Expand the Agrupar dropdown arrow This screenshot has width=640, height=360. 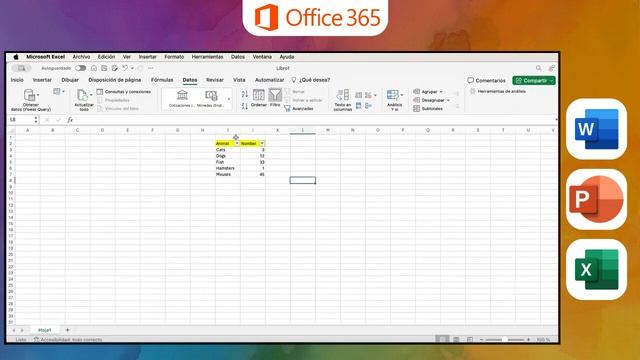(x=441, y=92)
